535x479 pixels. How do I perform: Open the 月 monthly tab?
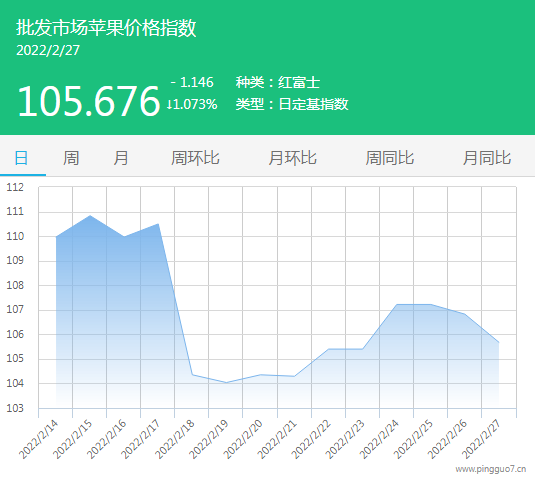[x=121, y=158]
